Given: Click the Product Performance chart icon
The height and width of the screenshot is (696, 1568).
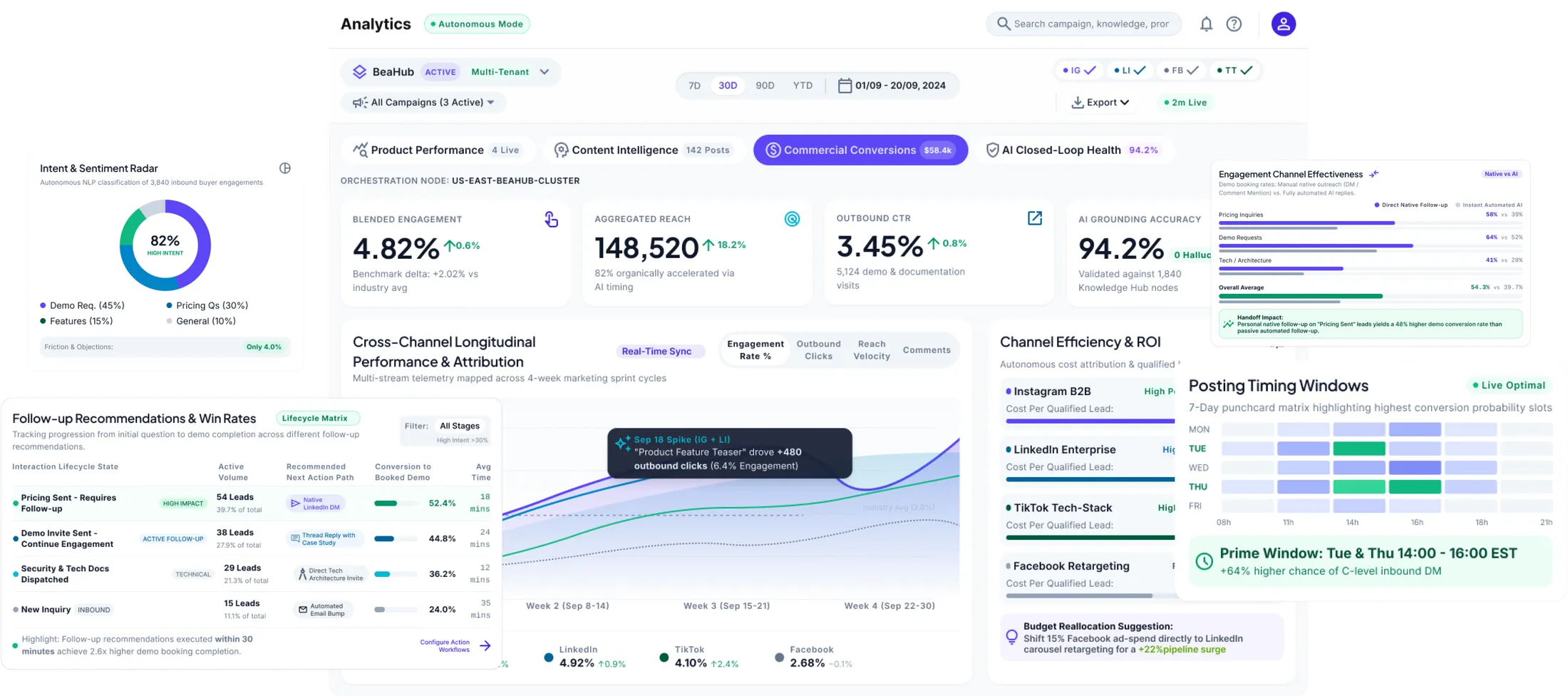Looking at the screenshot, I should pos(361,150).
